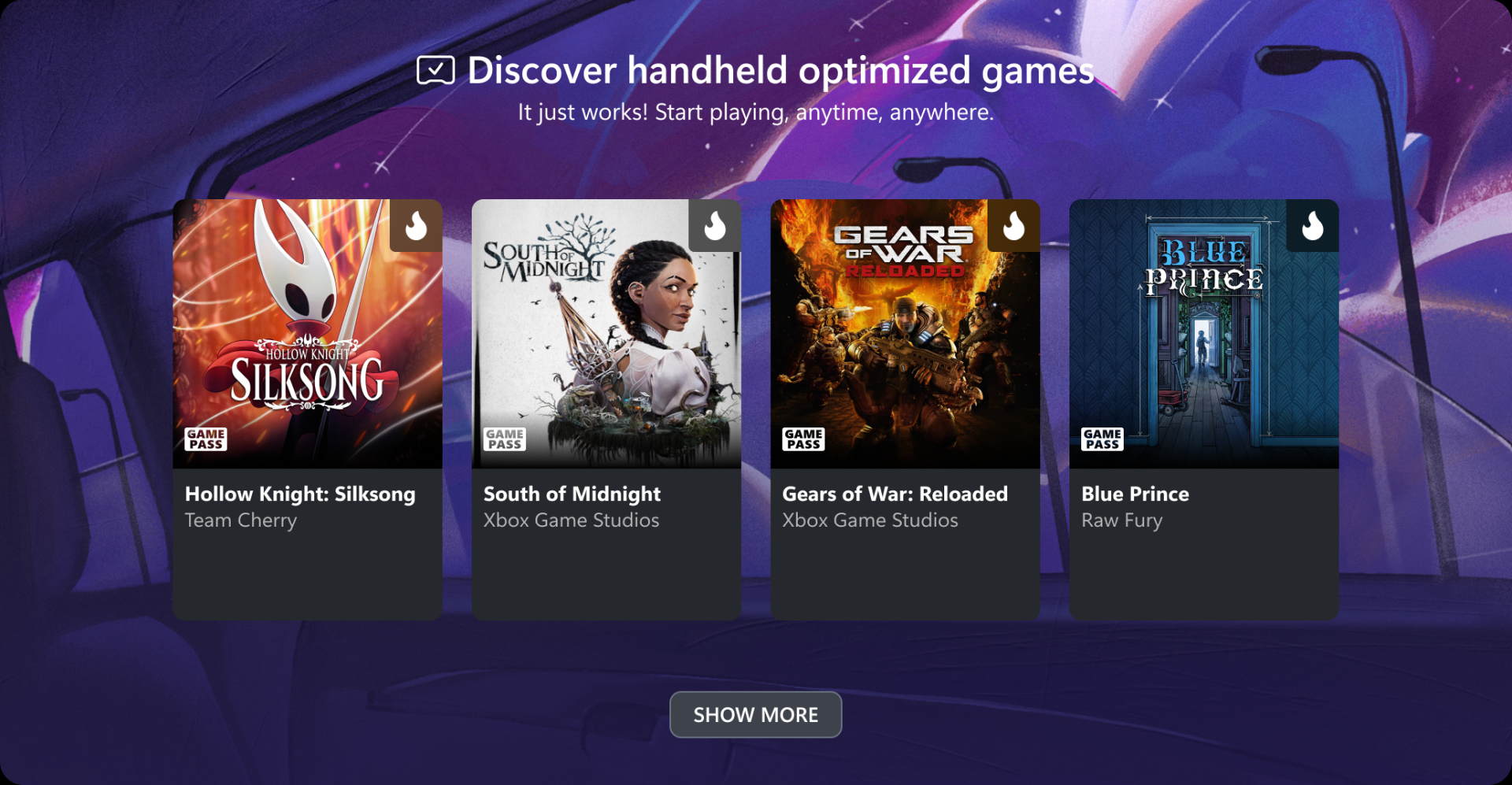Open the Gears of War: Reloaded cover art

click(x=906, y=334)
